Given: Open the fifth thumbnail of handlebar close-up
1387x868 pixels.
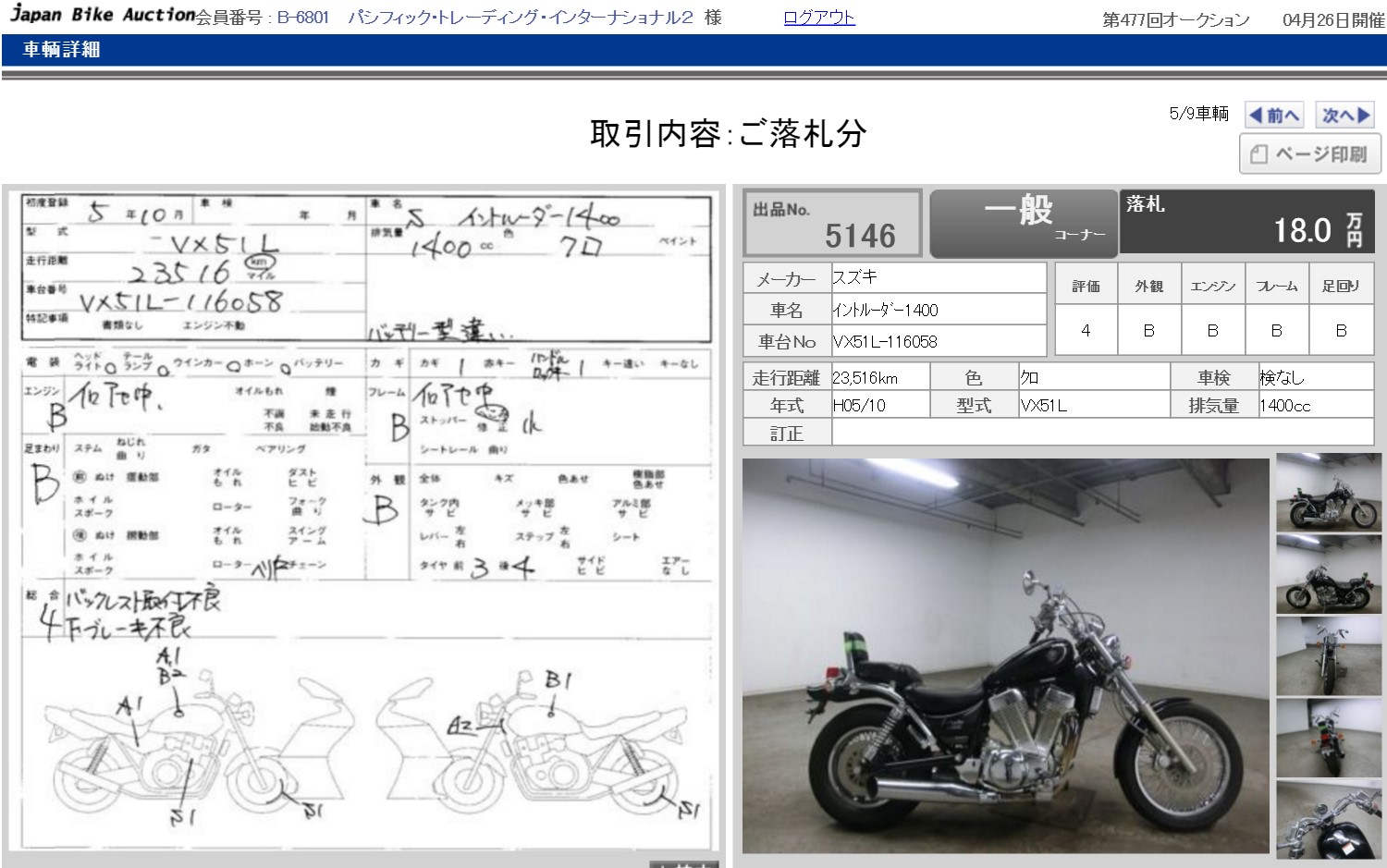Looking at the screenshot, I should coord(1329,819).
